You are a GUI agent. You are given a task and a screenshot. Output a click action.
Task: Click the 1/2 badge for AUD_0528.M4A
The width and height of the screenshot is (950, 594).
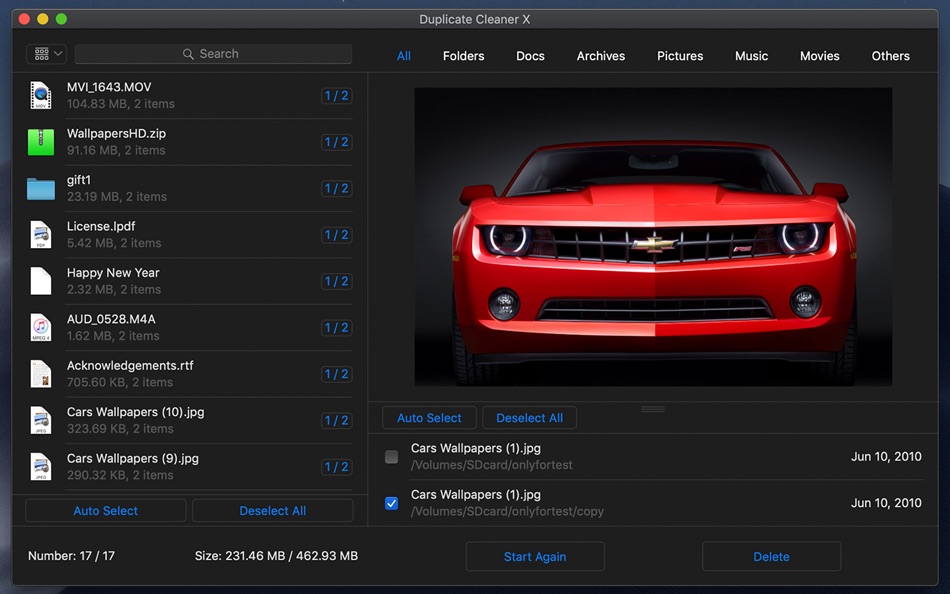tap(336, 327)
